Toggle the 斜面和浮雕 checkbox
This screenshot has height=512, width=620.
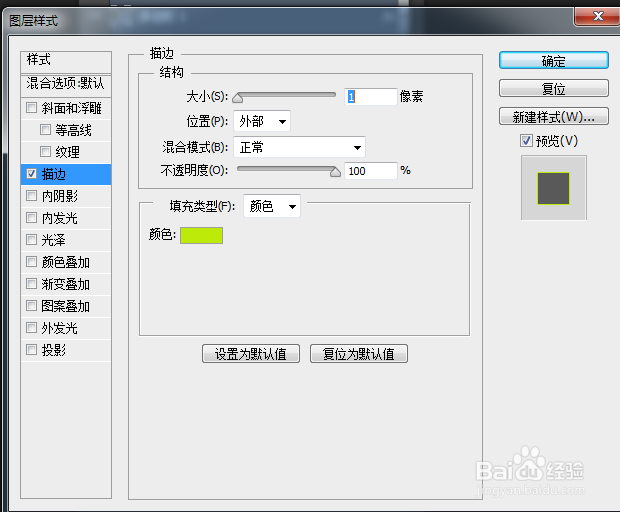[31, 107]
